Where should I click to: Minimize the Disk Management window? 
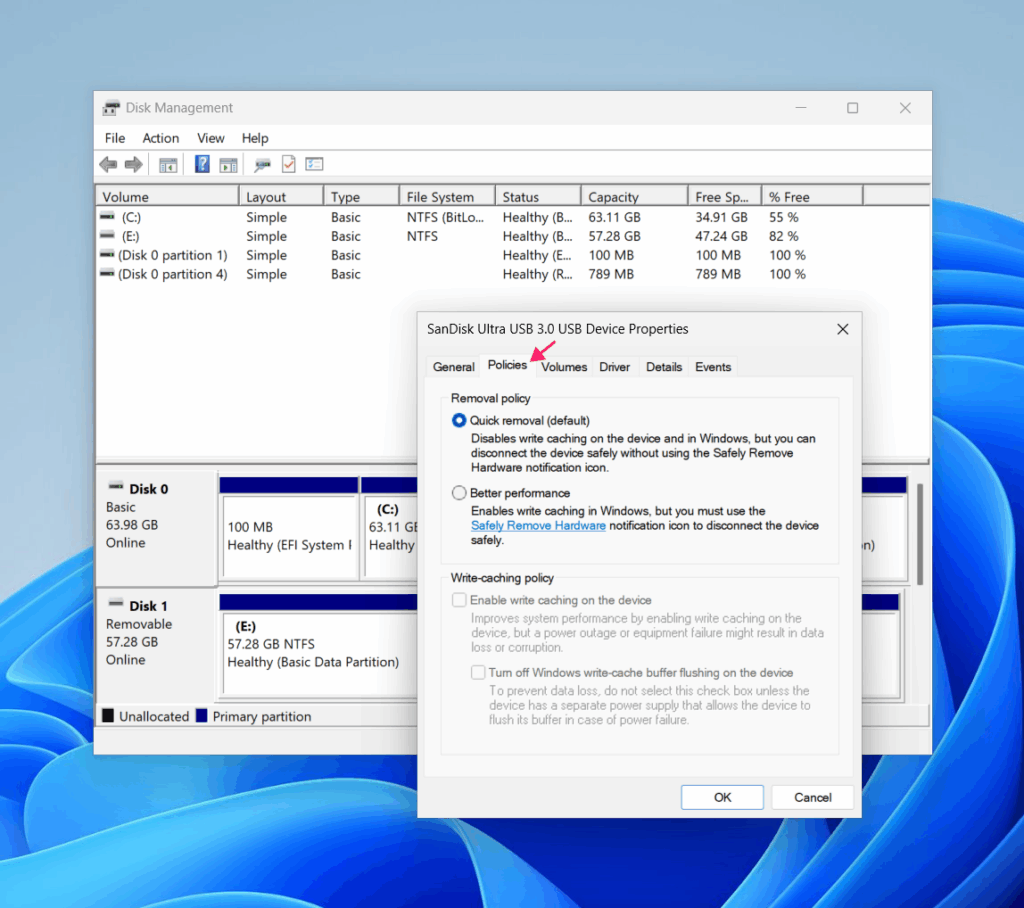(801, 108)
